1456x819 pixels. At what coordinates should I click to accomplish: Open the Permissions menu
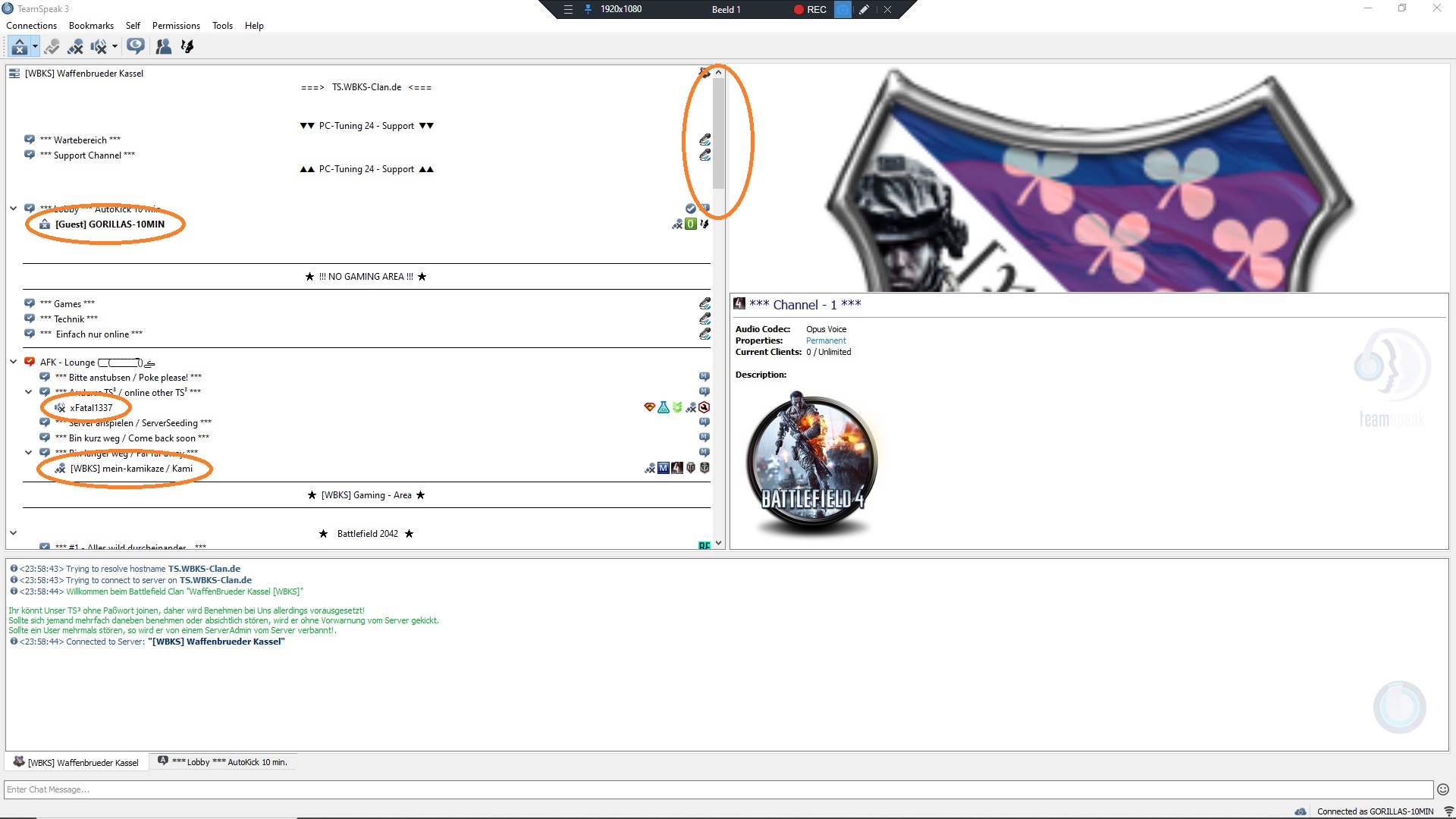(176, 26)
